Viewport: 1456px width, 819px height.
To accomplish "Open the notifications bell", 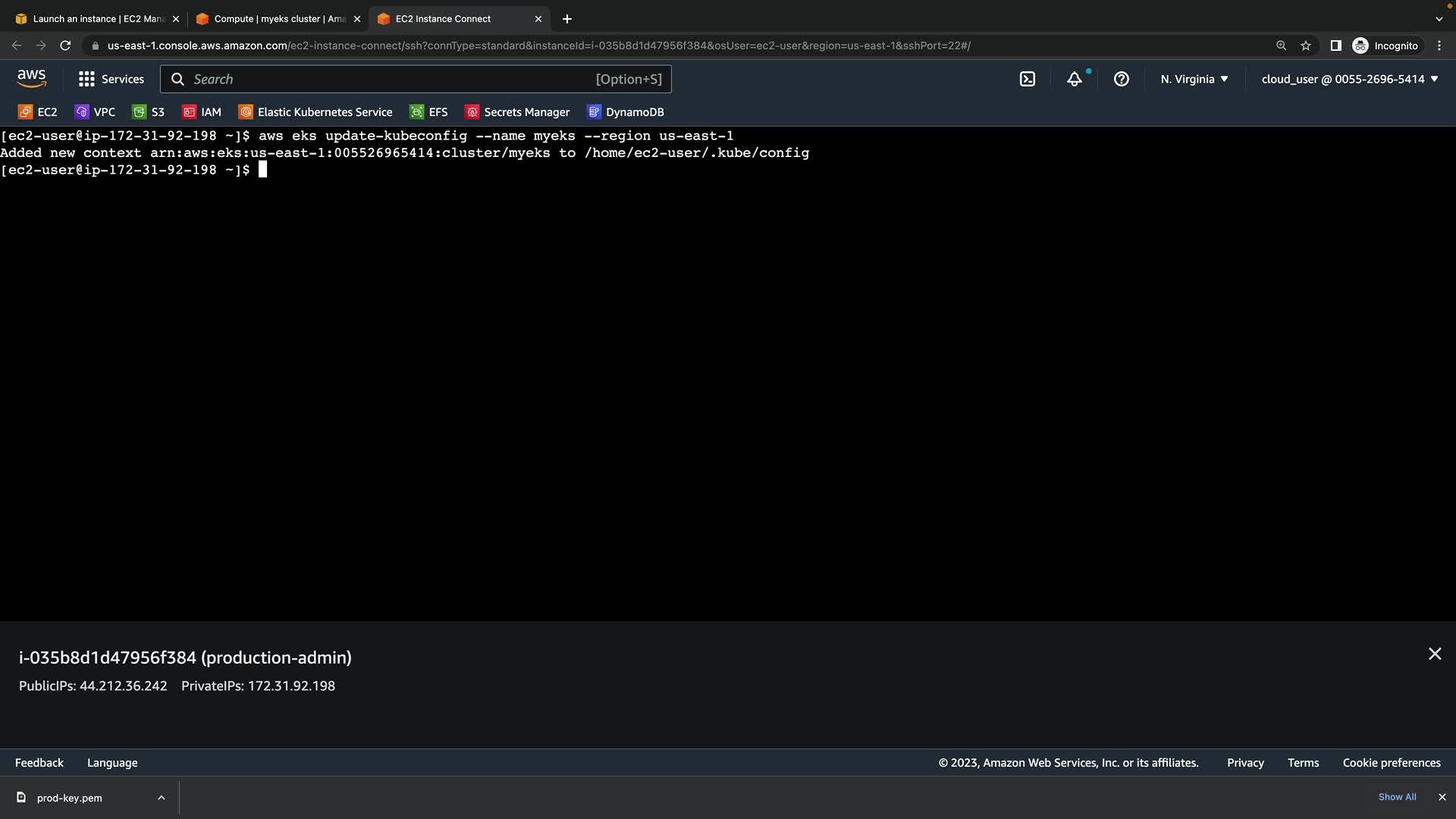I will (x=1075, y=79).
